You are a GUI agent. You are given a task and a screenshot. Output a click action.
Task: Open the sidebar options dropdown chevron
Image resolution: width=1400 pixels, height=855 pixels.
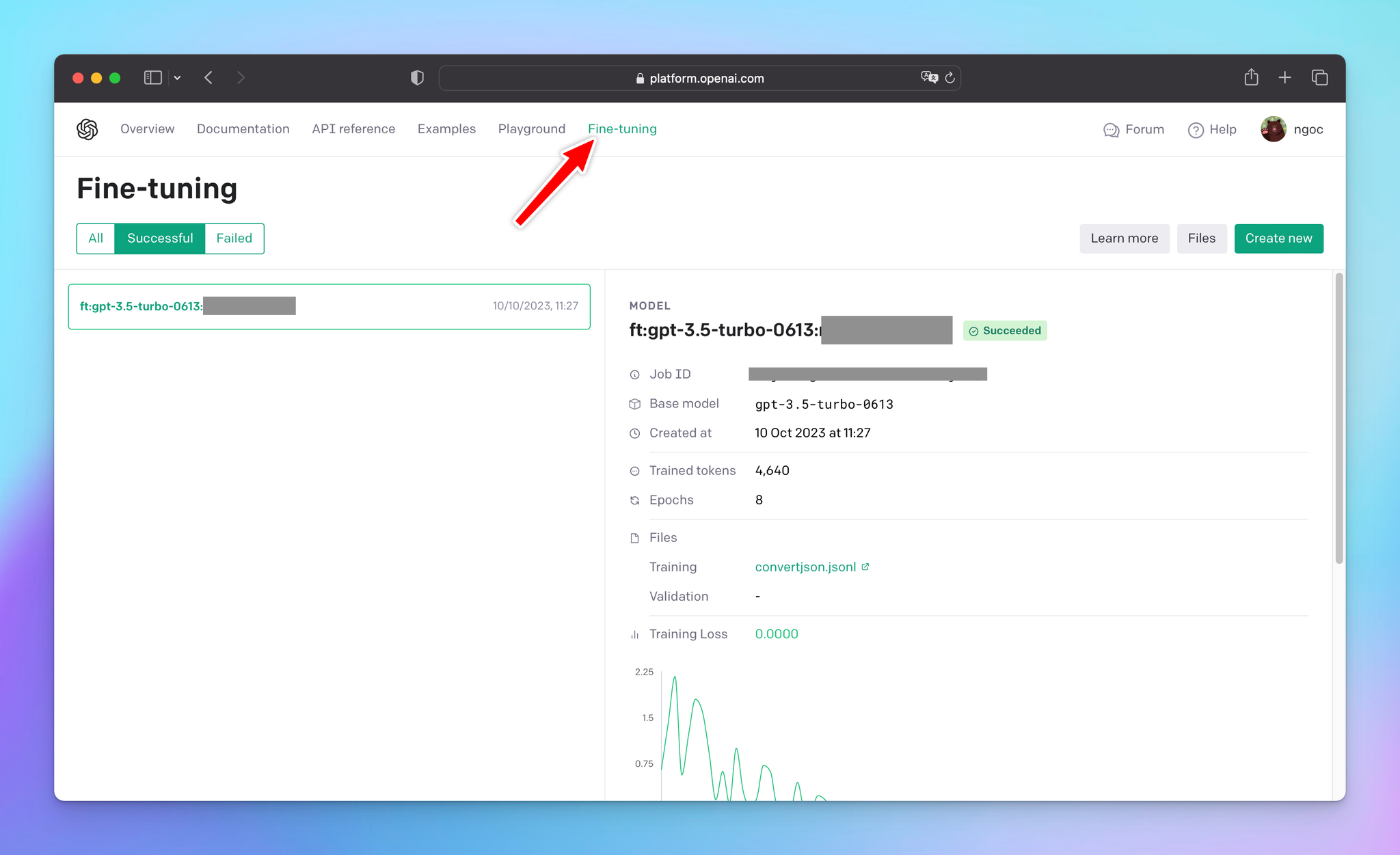pyautogui.click(x=177, y=78)
